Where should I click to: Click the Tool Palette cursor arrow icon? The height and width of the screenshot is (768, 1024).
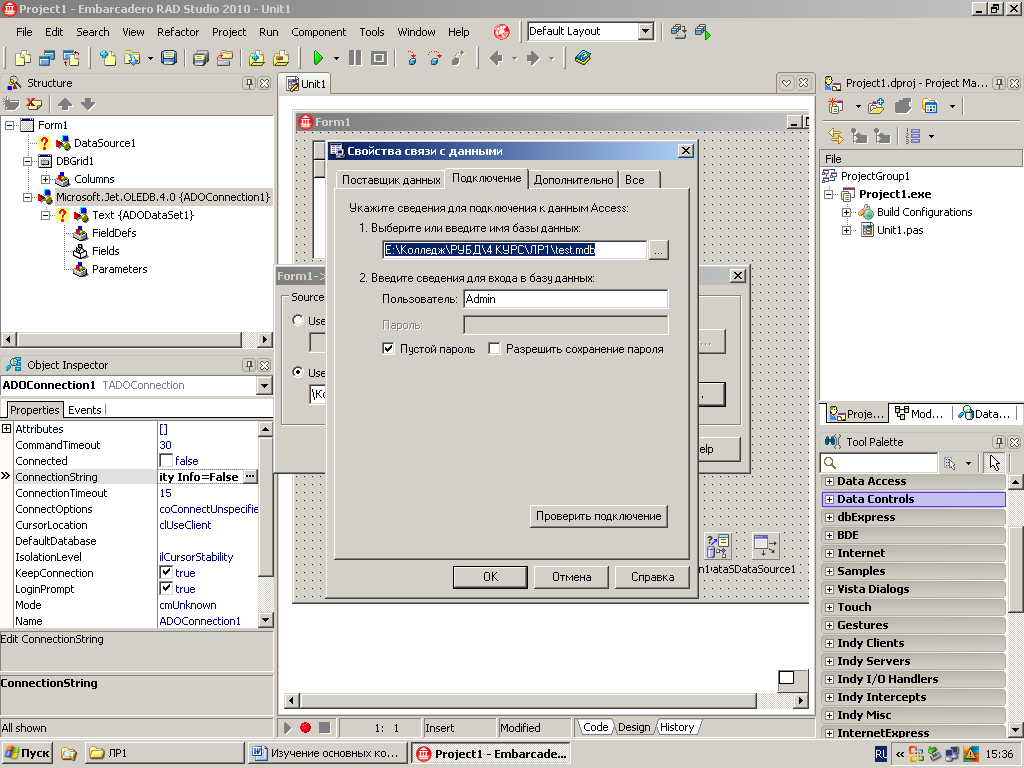[x=995, y=462]
